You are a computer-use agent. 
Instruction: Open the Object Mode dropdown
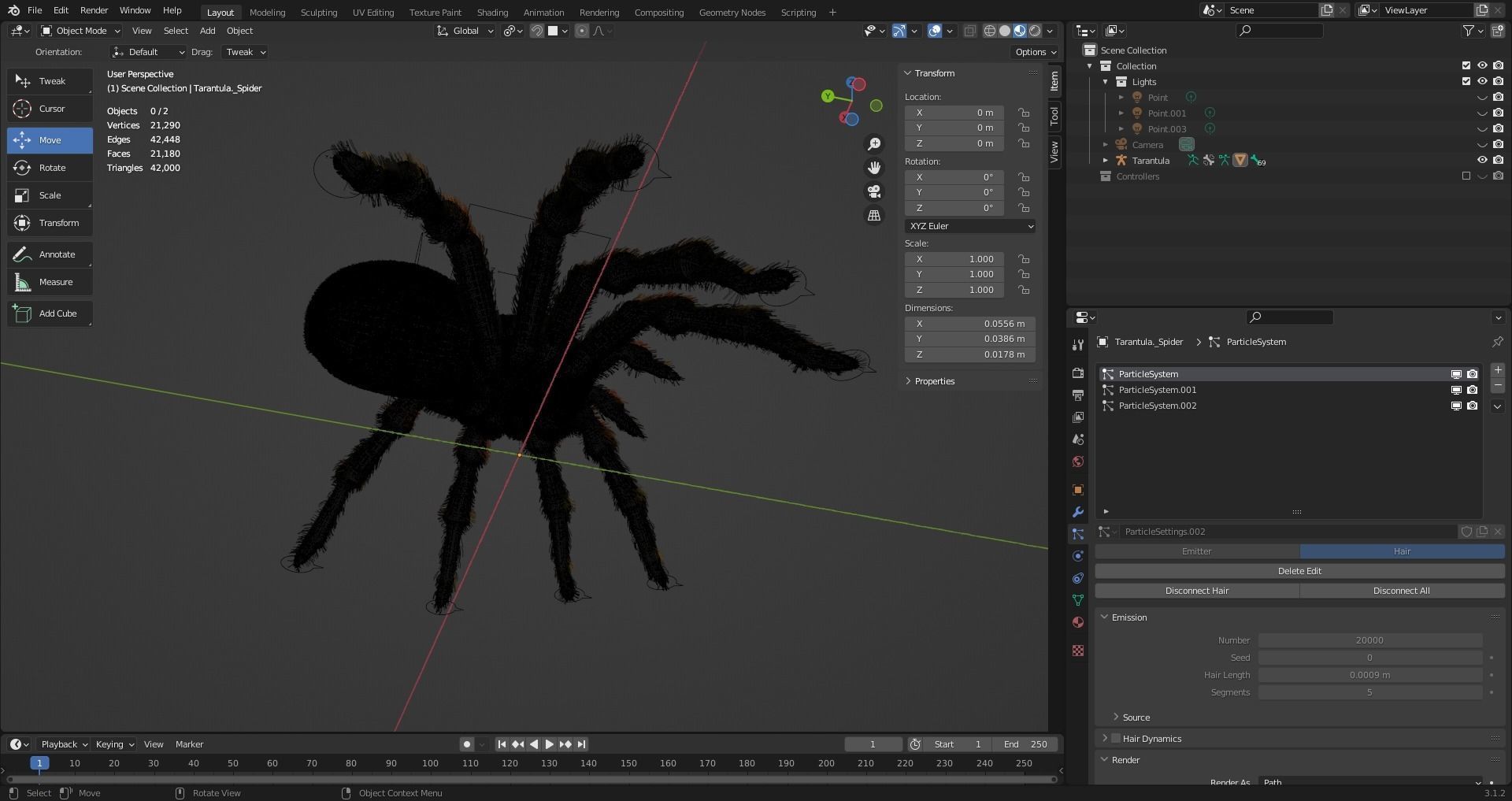(x=80, y=31)
